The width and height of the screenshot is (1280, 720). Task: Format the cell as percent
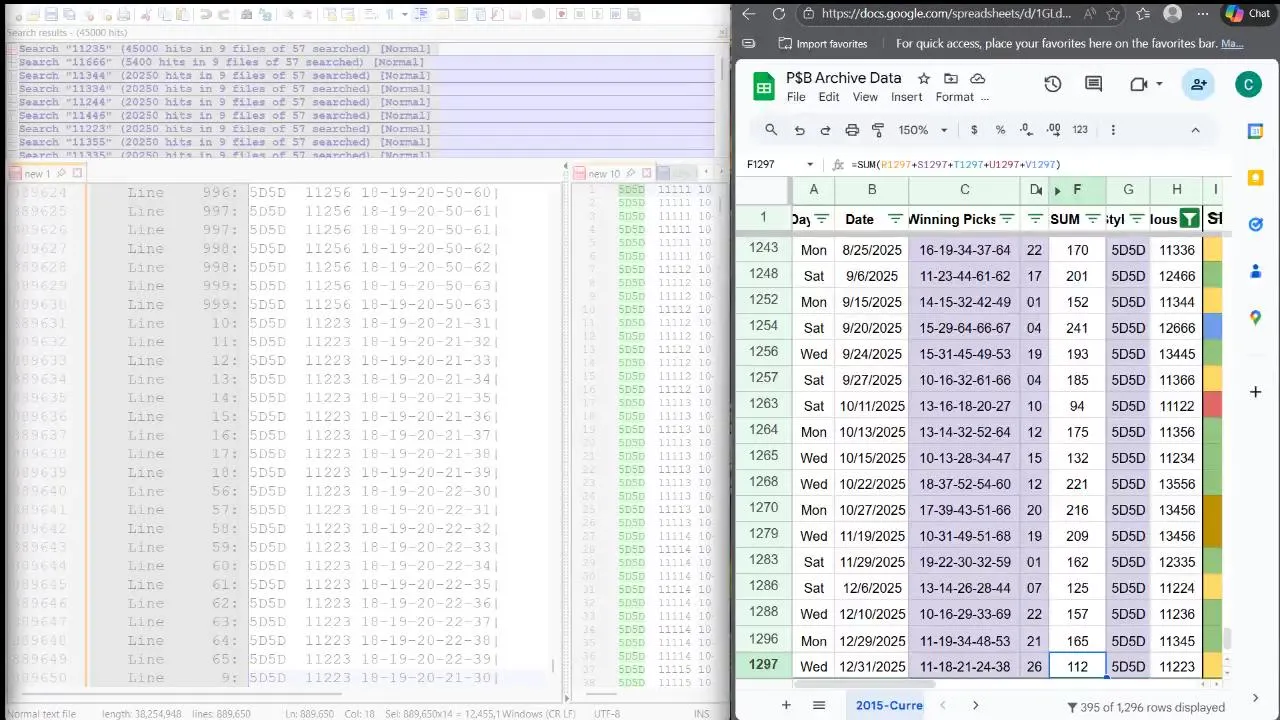(x=1000, y=130)
